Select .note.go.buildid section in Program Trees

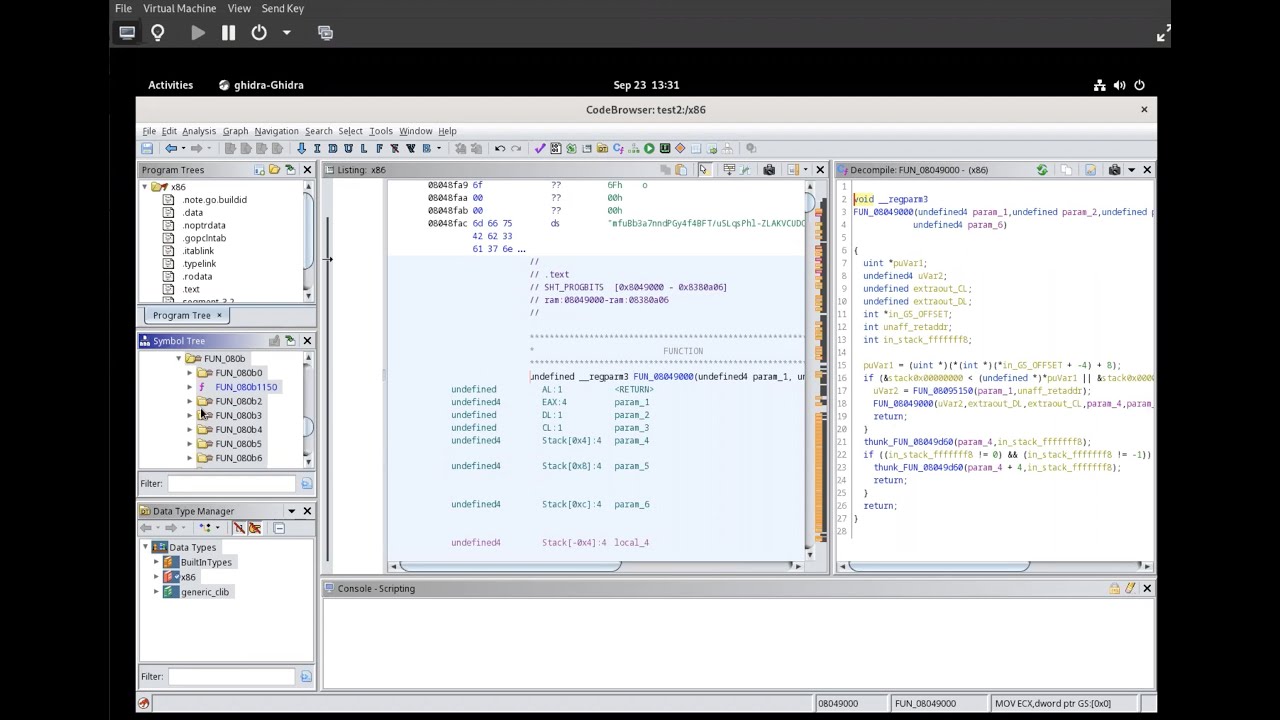(x=214, y=200)
